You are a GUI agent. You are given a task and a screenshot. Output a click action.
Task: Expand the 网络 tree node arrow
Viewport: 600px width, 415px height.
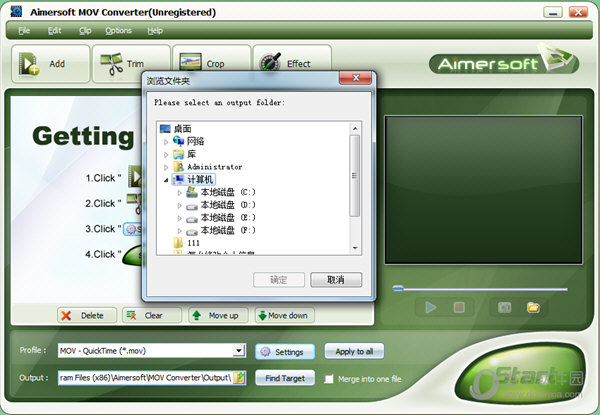point(166,142)
